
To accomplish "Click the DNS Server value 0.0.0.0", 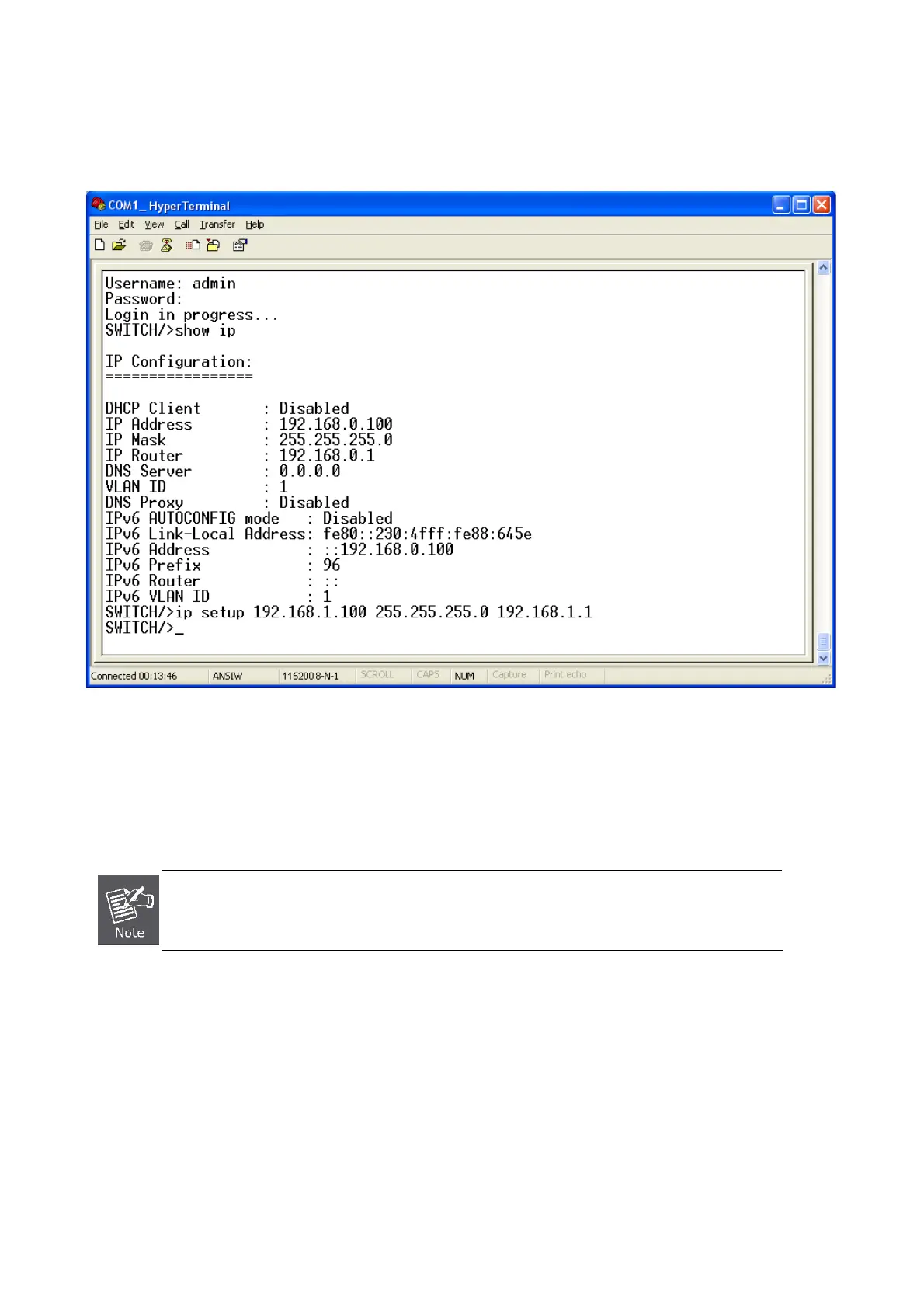I will pyautogui.click(x=310, y=471).
